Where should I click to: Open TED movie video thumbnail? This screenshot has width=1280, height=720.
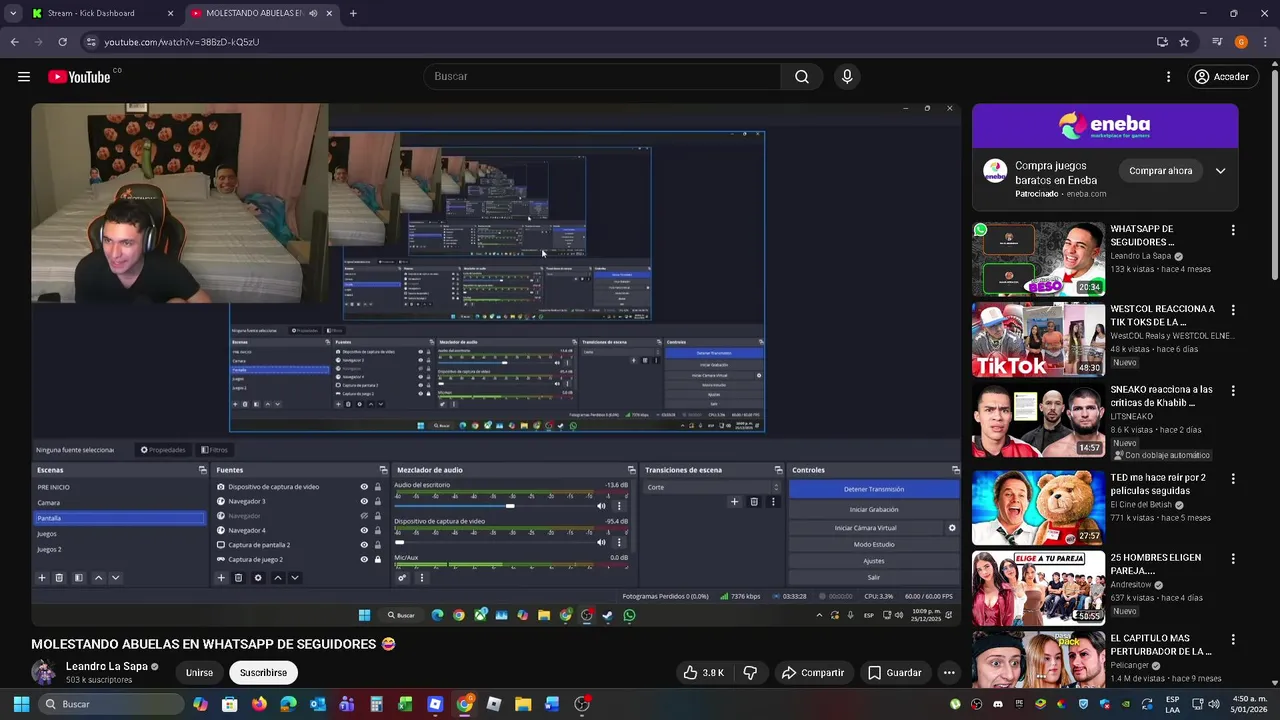coord(1038,508)
